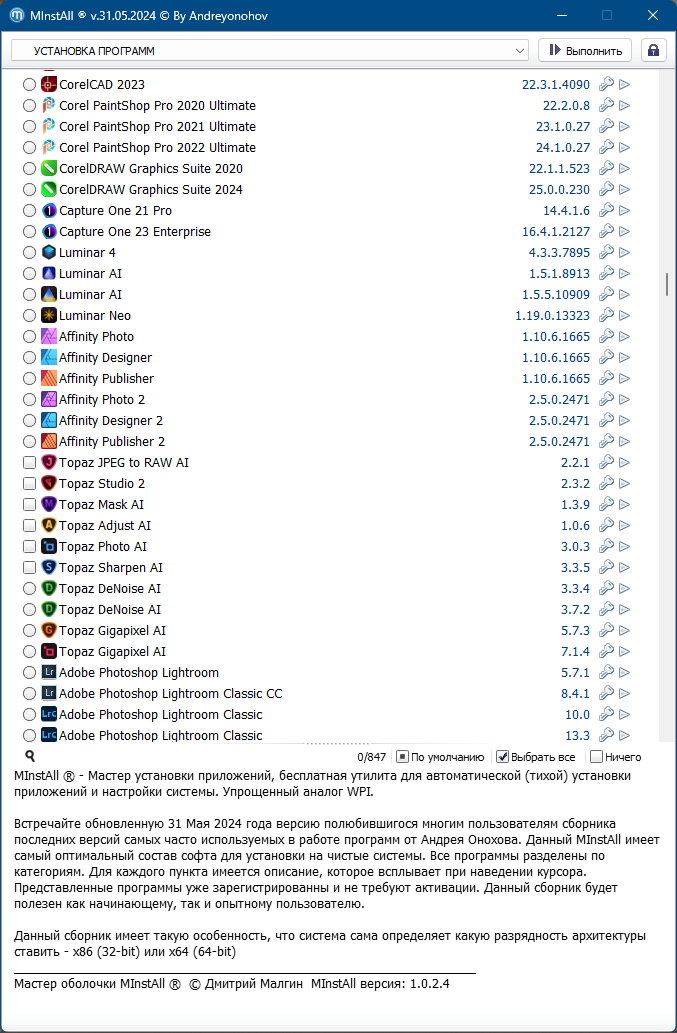677x1033 pixels.
Task: Click the key icon for Topaz Sharpen AI
Action: coord(606,567)
